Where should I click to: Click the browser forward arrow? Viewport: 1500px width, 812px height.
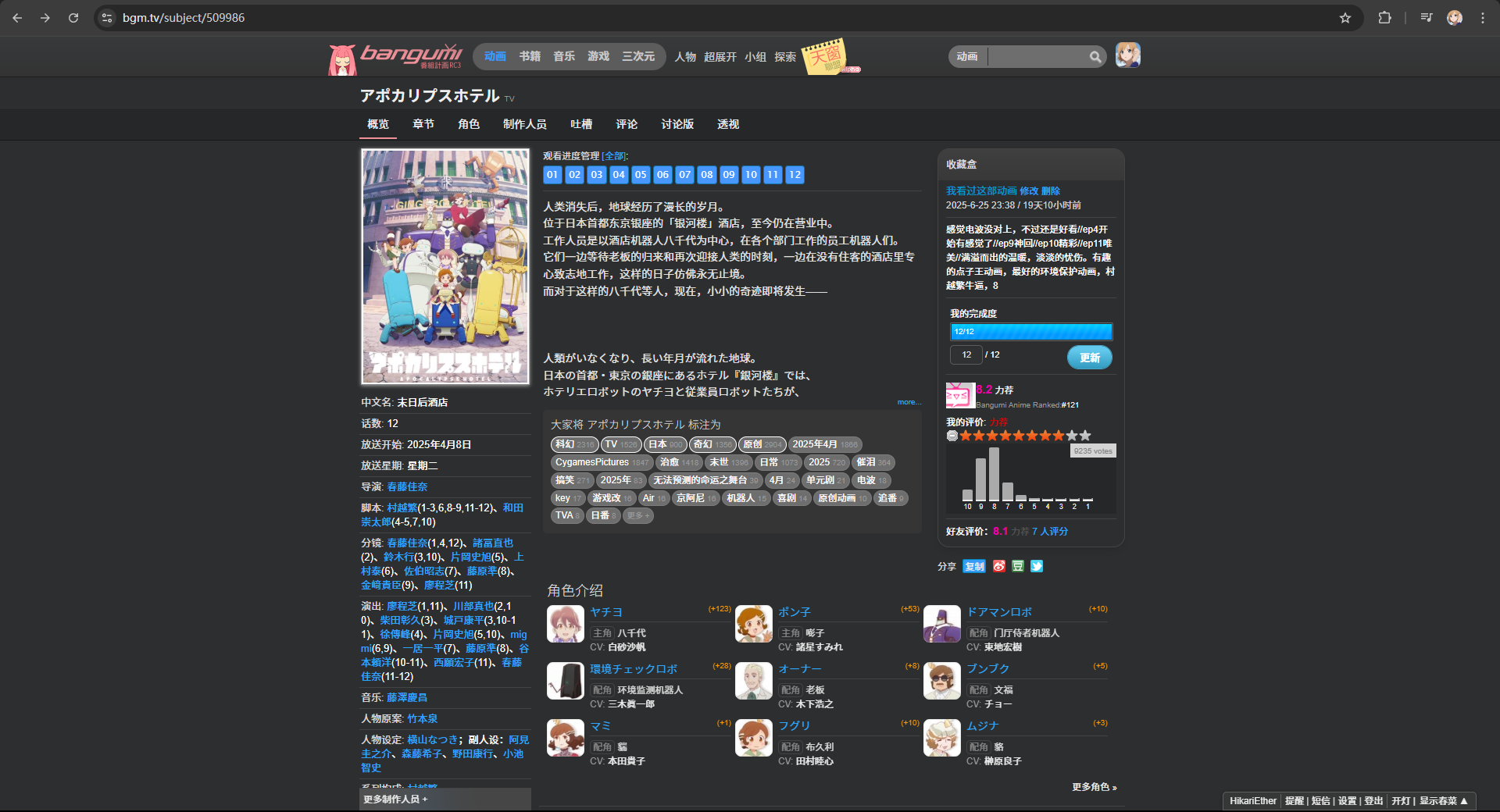pyautogui.click(x=45, y=17)
